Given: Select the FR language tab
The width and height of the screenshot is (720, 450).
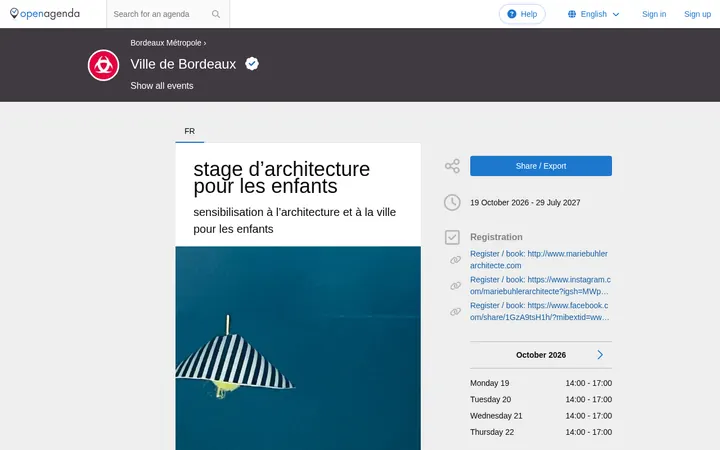Looking at the screenshot, I should coord(190,131).
